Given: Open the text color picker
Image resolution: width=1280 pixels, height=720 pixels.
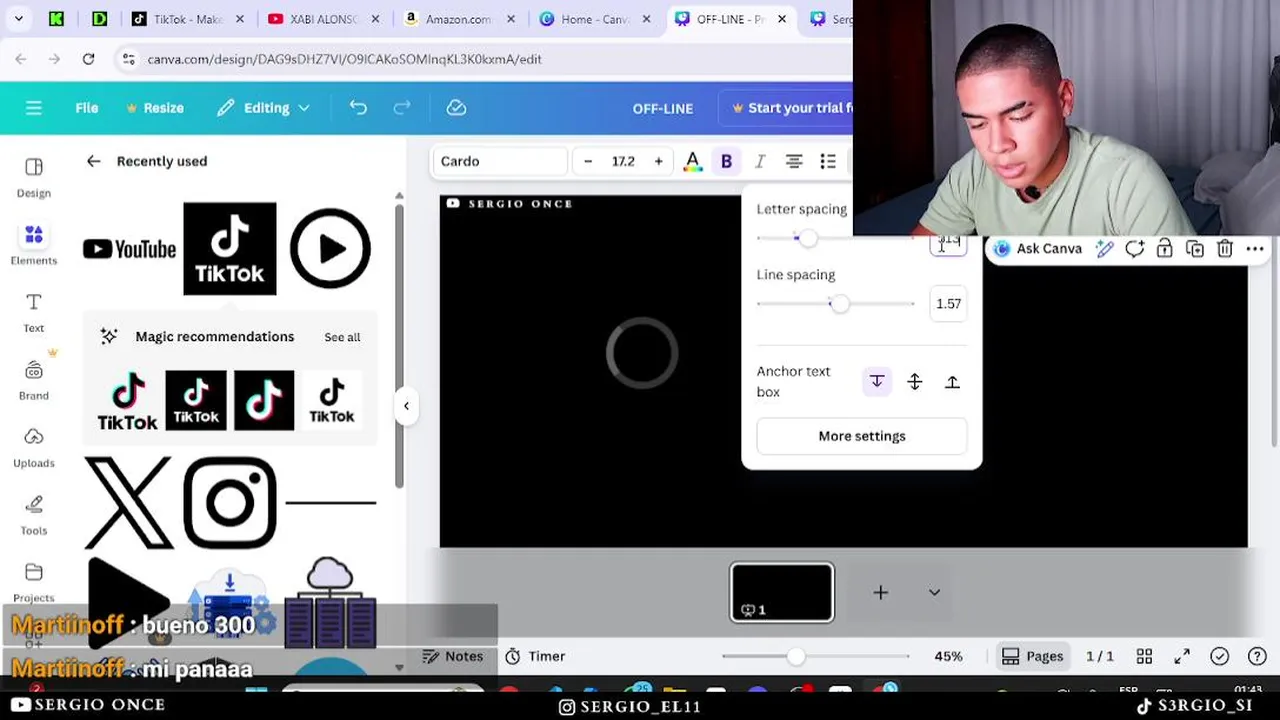Looking at the screenshot, I should click(692, 161).
